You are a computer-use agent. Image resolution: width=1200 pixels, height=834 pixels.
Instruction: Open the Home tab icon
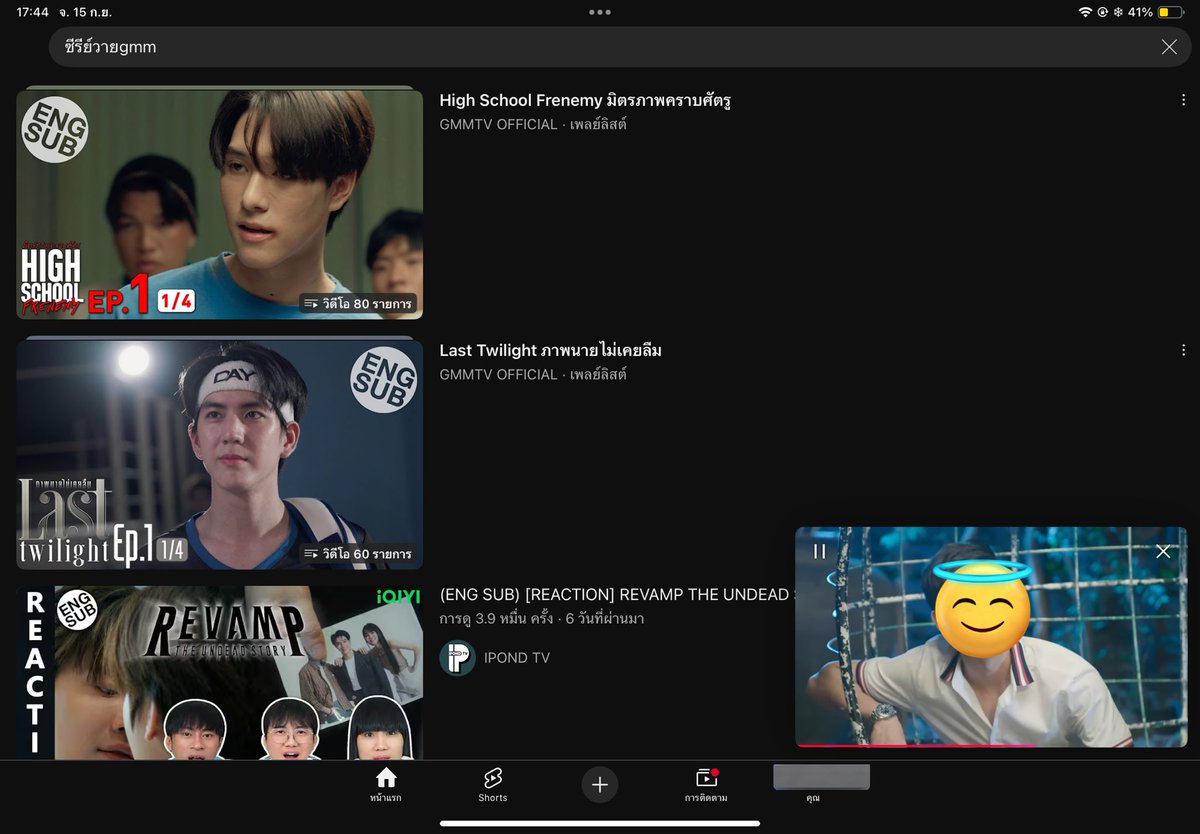click(x=385, y=778)
